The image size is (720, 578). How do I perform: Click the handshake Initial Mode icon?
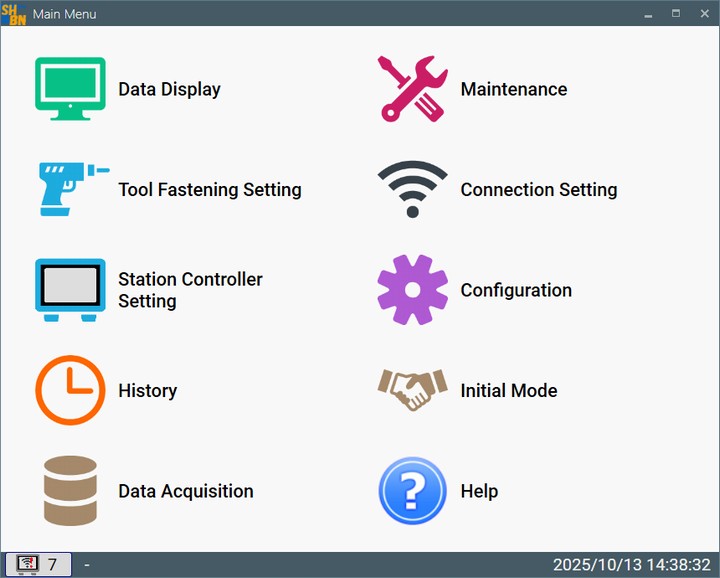(412, 390)
